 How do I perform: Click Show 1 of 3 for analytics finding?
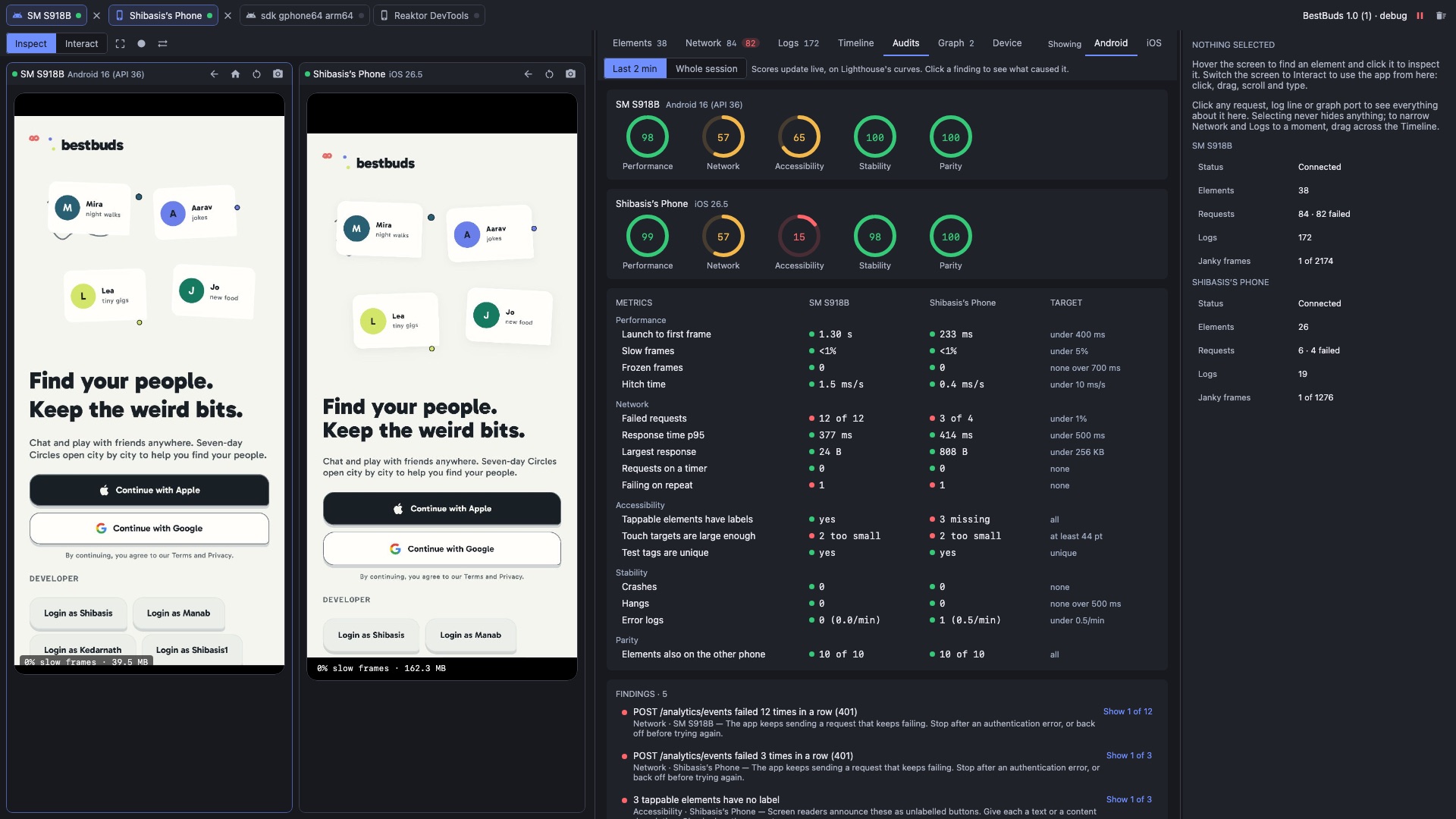[1128, 756]
